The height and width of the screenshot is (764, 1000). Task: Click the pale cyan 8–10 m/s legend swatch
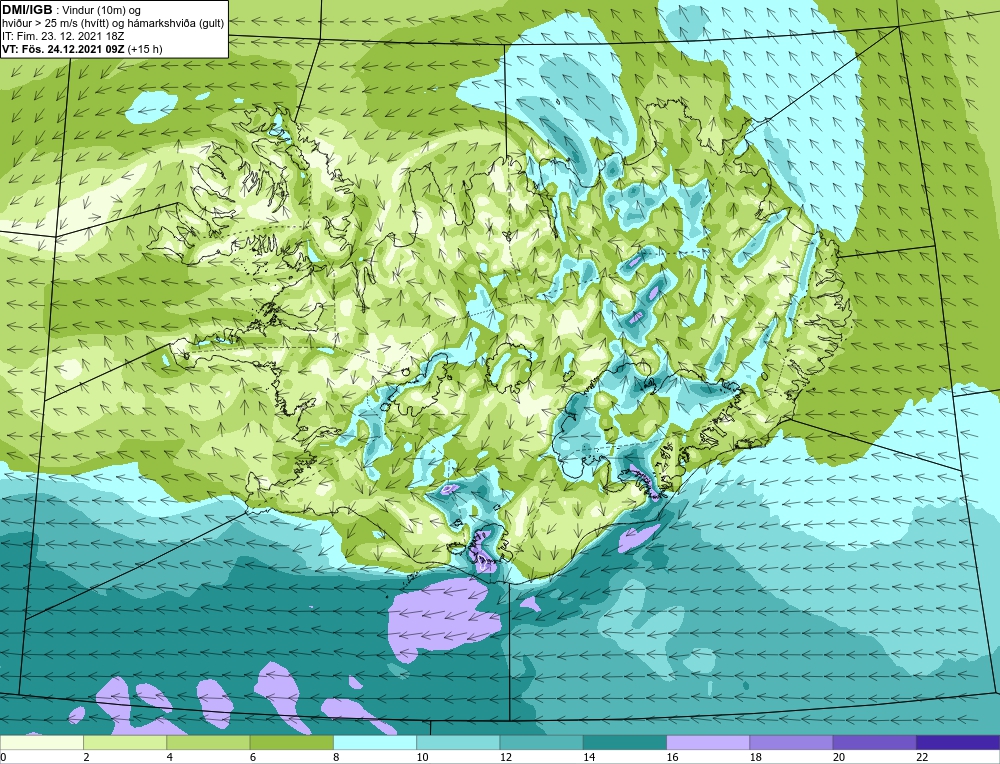tap(375, 742)
